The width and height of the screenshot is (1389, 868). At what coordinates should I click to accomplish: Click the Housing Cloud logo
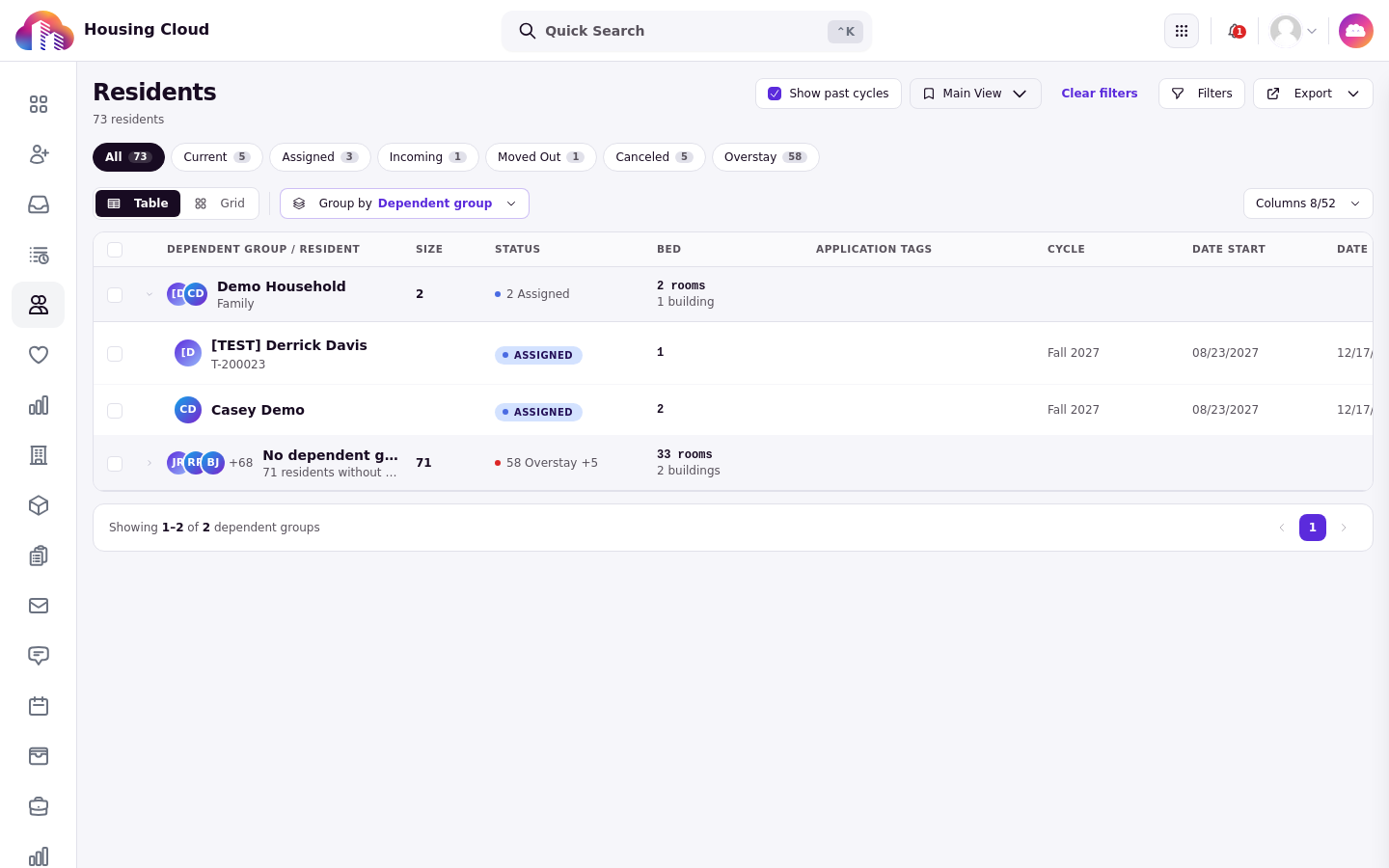pyautogui.click(x=44, y=31)
